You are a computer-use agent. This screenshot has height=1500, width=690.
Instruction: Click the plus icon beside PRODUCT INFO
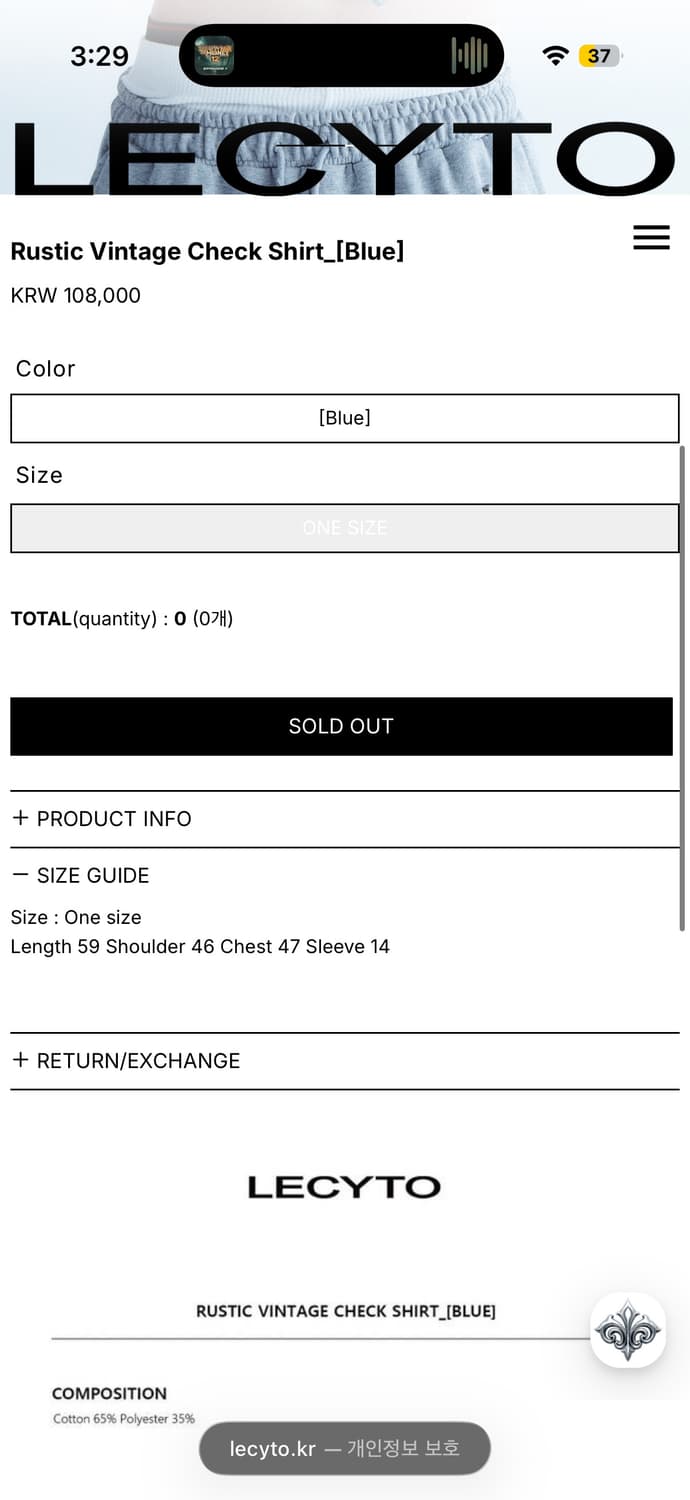pos(20,818)
